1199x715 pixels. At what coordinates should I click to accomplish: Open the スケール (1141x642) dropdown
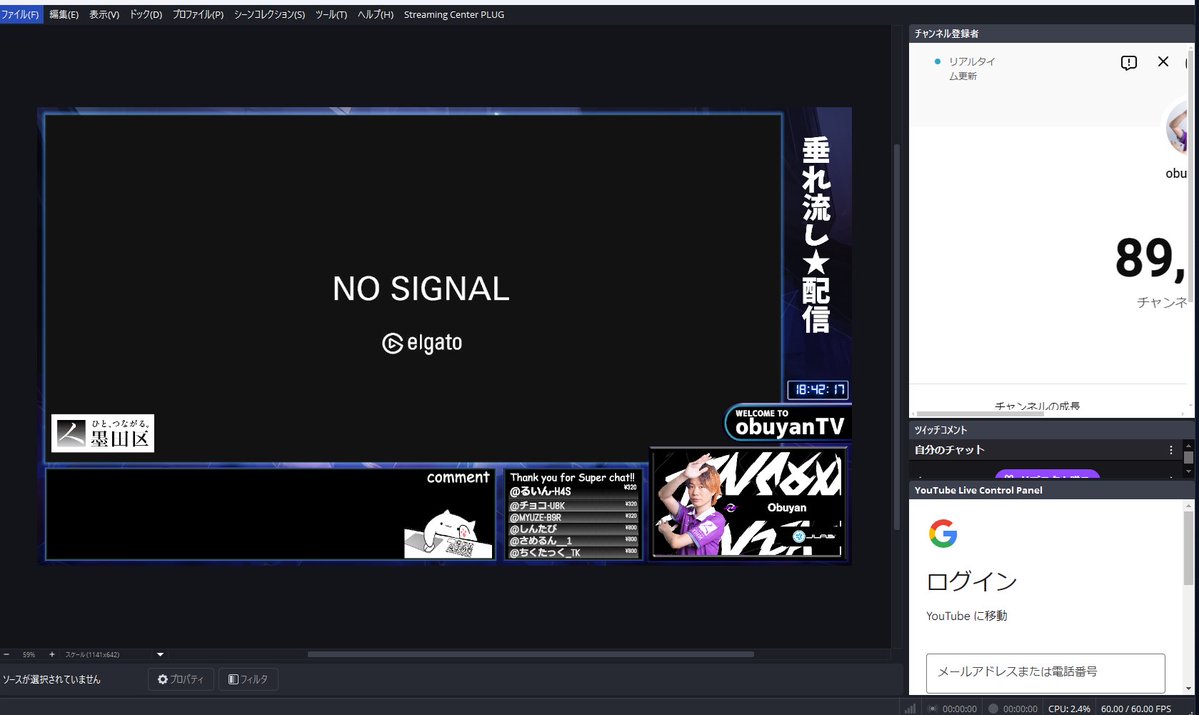point(159,653)
